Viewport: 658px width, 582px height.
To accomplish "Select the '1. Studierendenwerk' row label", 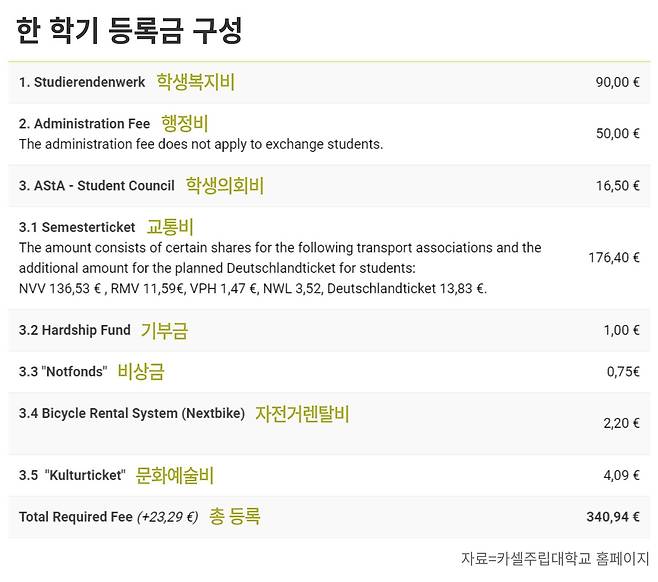I will click(x=82, y=82).
